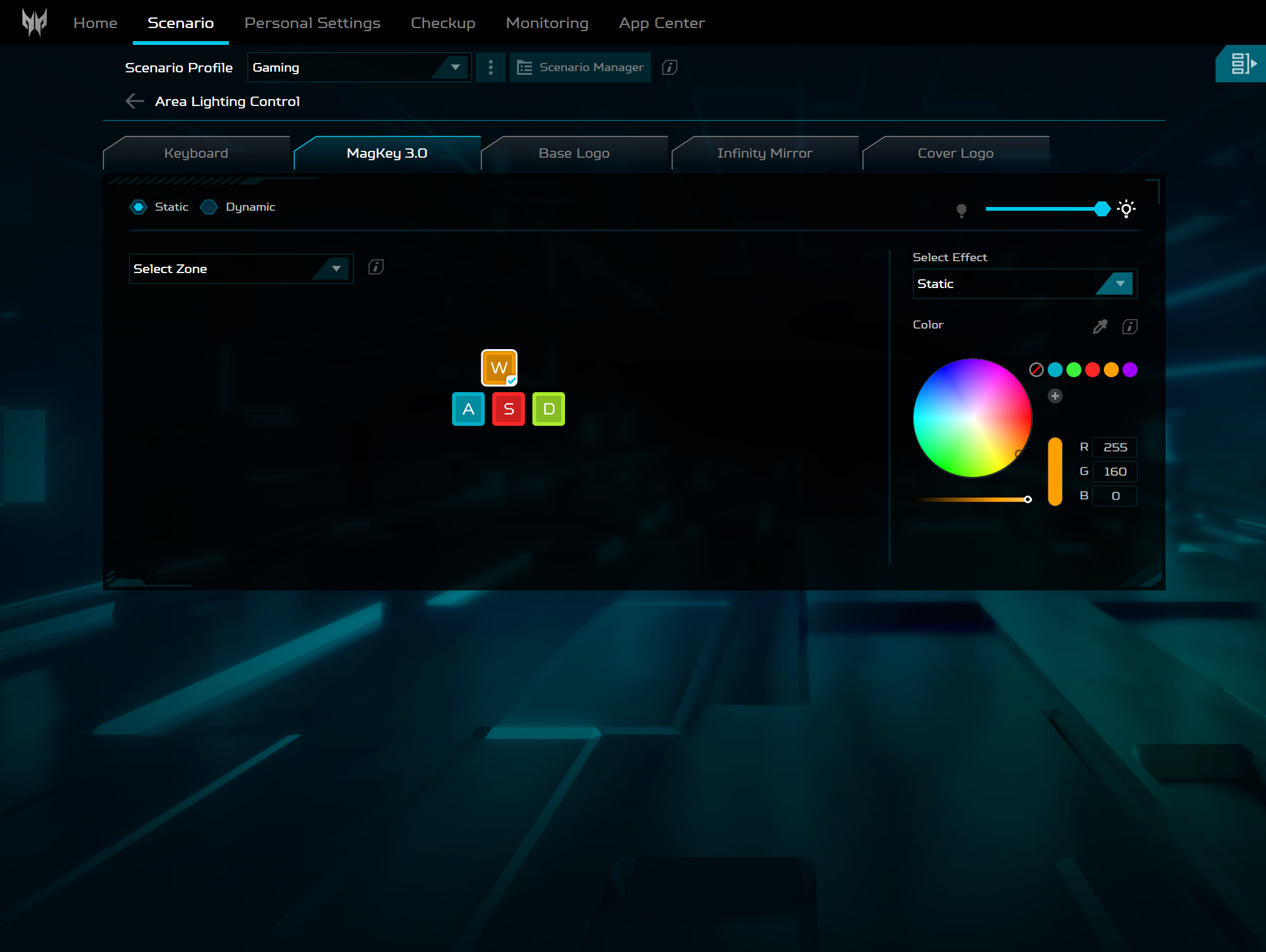Open the Select Effect dropdown
1266x952 pixels.
pos(1024,284)
